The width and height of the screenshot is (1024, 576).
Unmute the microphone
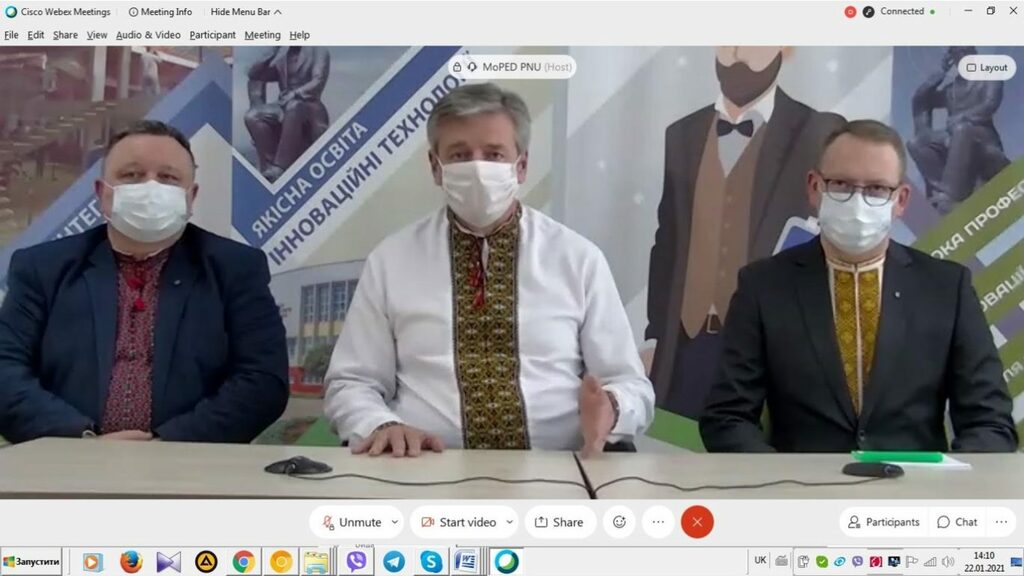350,522
